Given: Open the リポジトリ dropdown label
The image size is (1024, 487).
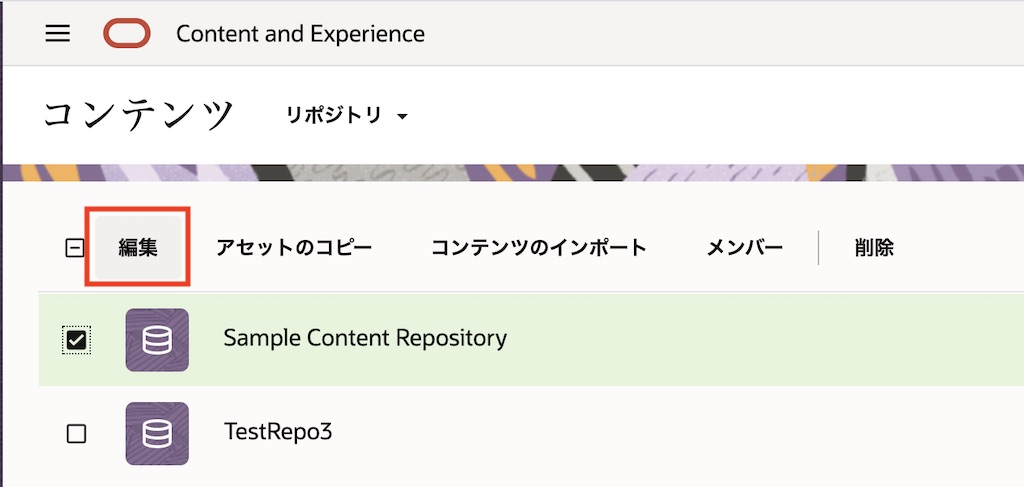Looking at the screenshot, I should [x=334, y=115].
